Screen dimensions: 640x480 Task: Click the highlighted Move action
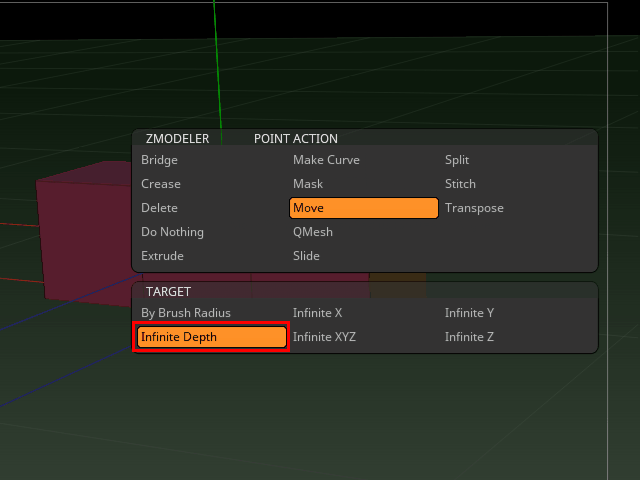pyautogui.click(x=364, y=208)
